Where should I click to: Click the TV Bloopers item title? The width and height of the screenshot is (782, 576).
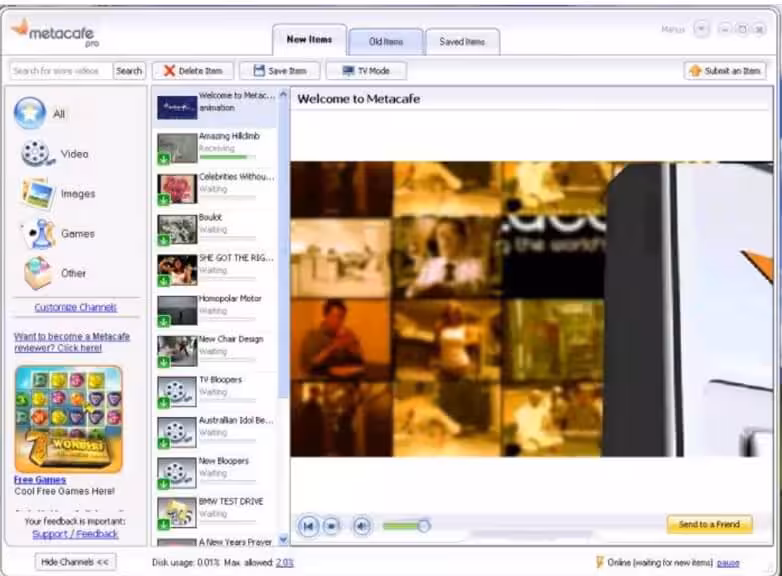pos(220,380)
